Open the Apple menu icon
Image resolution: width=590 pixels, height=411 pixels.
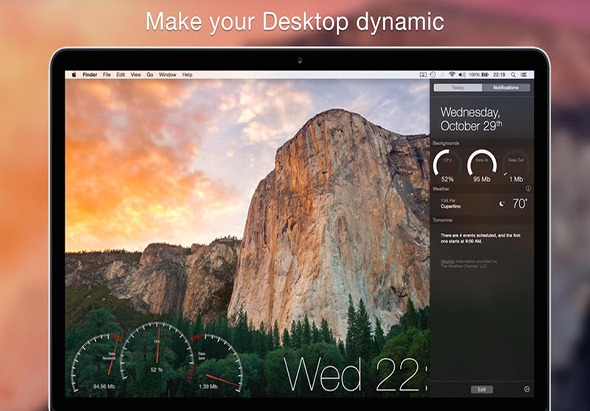[74, 75]
